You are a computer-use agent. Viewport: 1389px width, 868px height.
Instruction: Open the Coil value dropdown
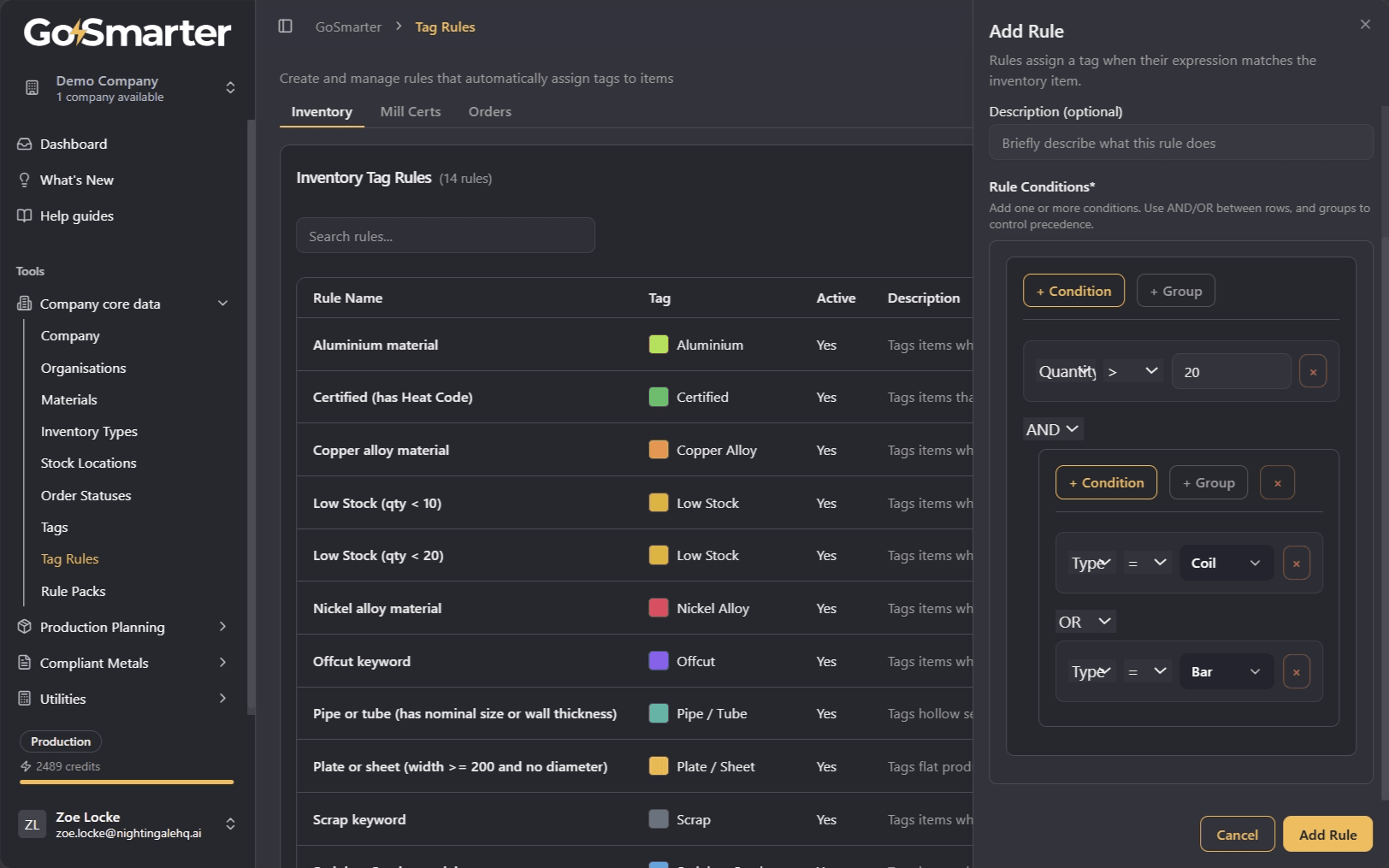(1226, 564)
